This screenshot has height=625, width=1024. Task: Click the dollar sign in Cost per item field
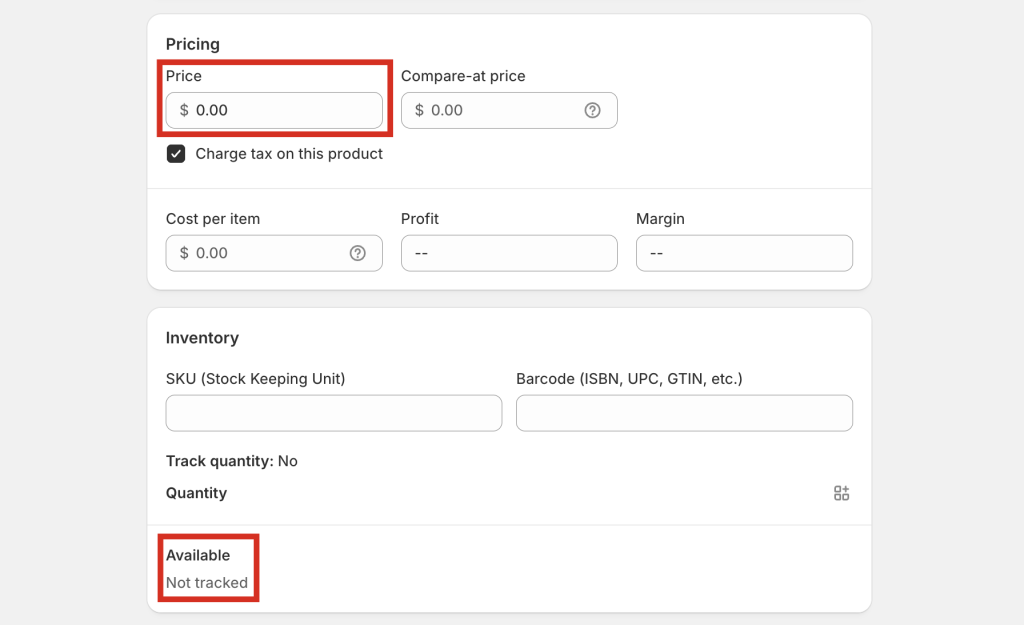click(x=184, y=253)
